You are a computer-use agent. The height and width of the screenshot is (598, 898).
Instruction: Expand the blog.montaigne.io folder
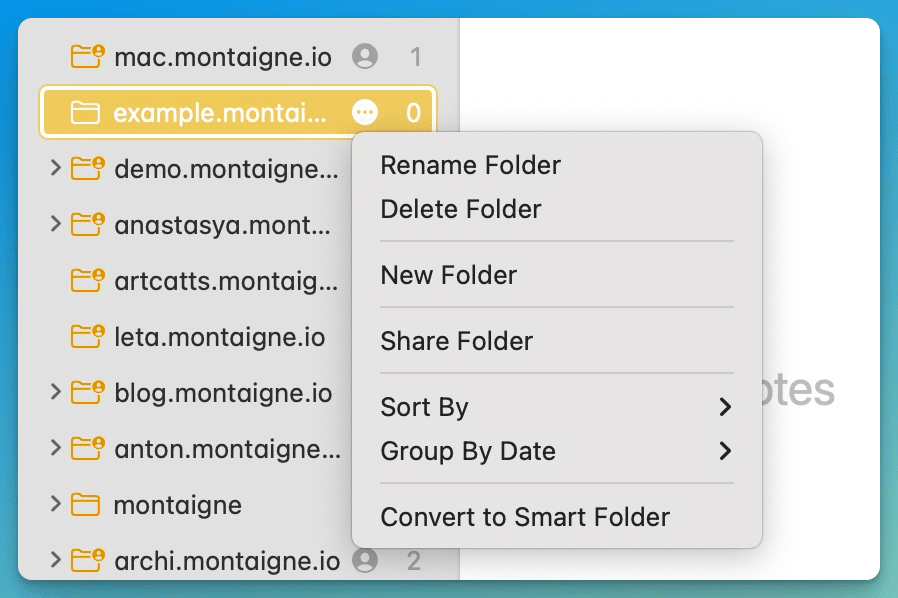point(56,393)
